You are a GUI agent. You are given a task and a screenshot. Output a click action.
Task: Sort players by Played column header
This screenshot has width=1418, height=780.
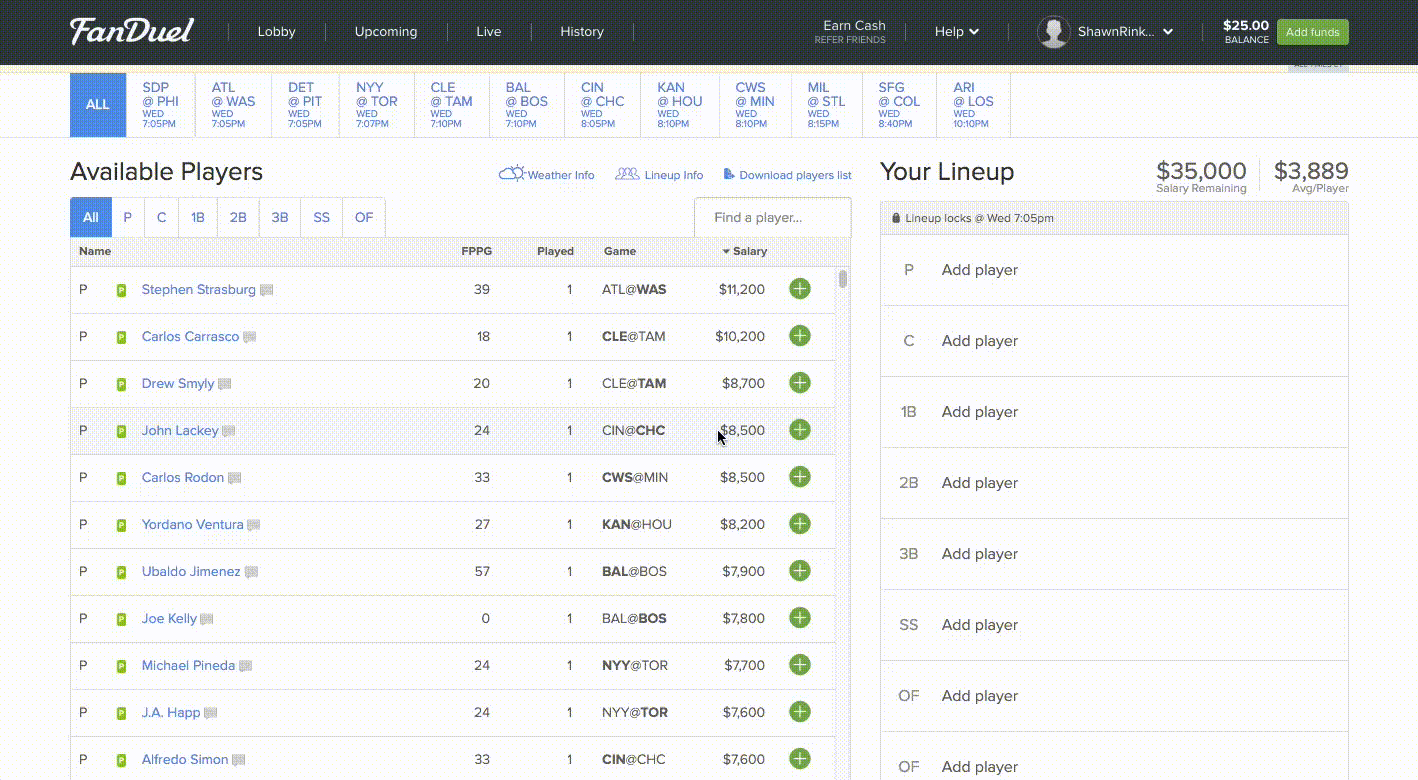(x=555, y=251)
